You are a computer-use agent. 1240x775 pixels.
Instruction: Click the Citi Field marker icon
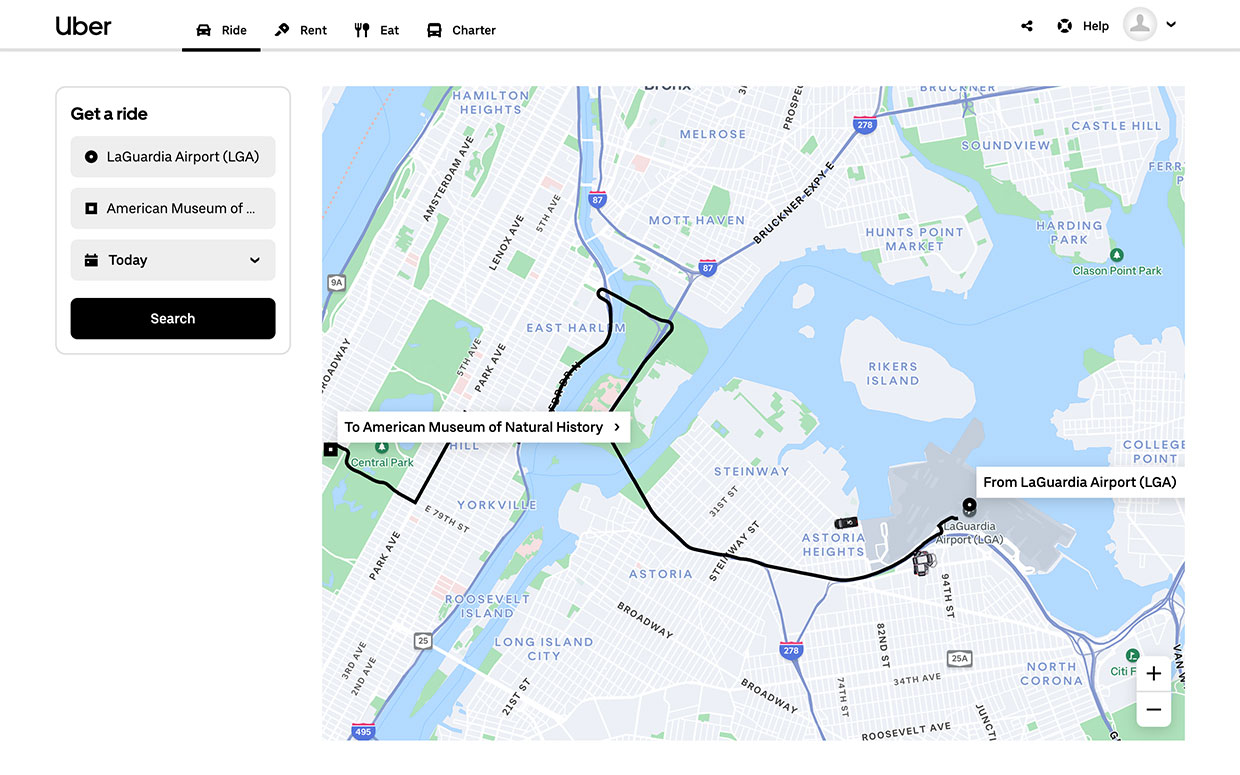[x=1131, y=655]
